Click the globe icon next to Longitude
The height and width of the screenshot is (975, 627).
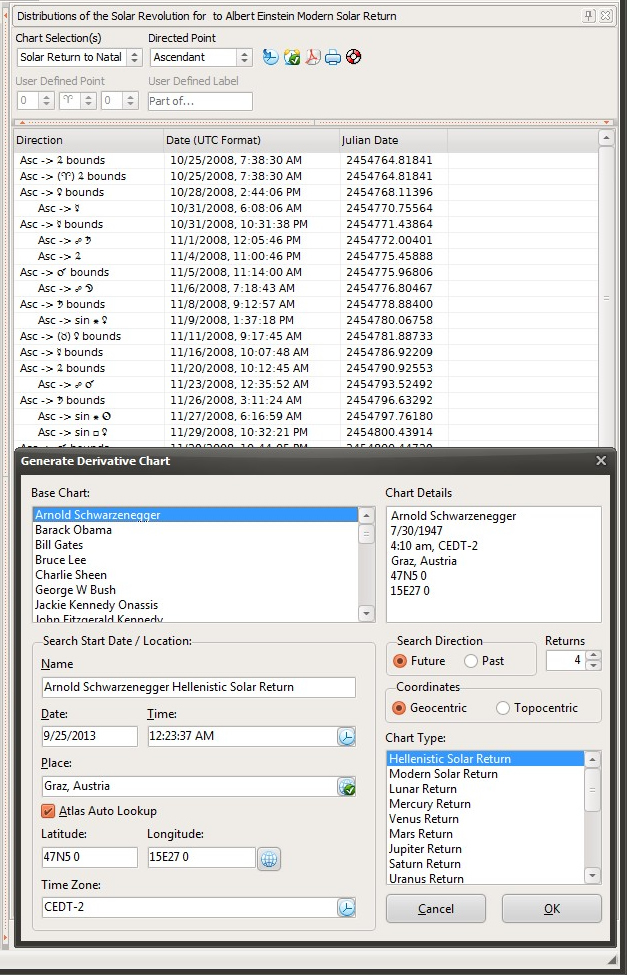(269, 859)
